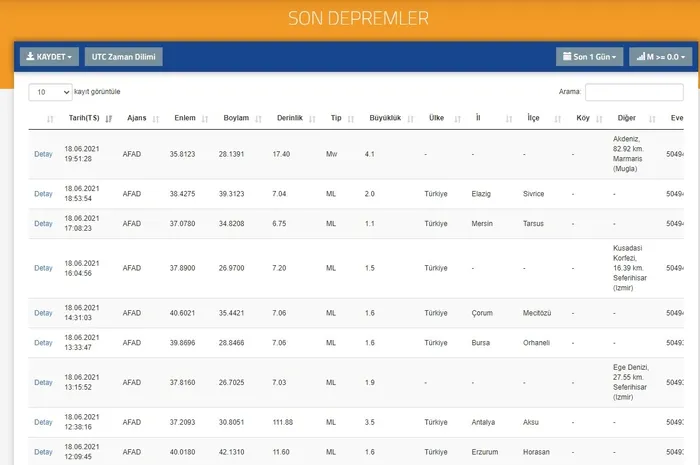This screenshot has height=465, width=700.
Task: Select the Orhaneli district cell
Action: (x=536, y=343)
